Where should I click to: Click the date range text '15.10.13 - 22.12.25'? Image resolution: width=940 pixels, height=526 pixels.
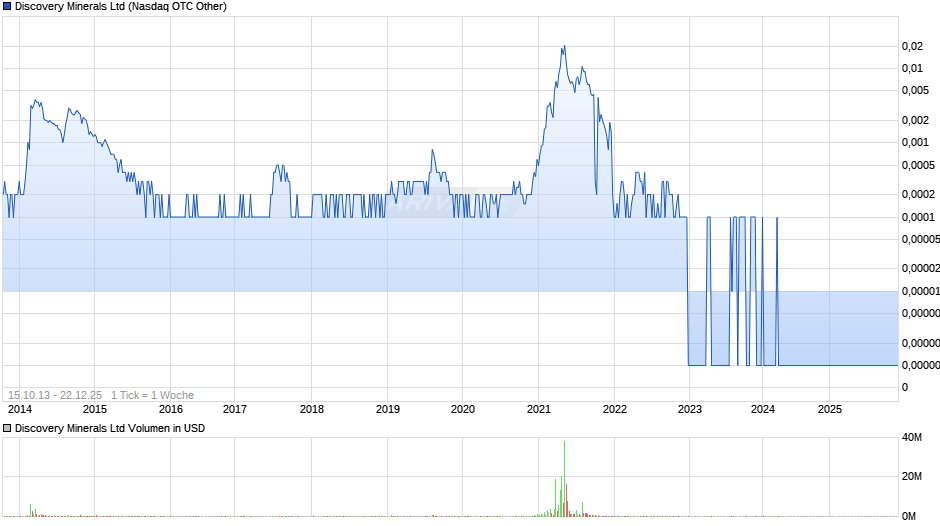coord(55,395)
